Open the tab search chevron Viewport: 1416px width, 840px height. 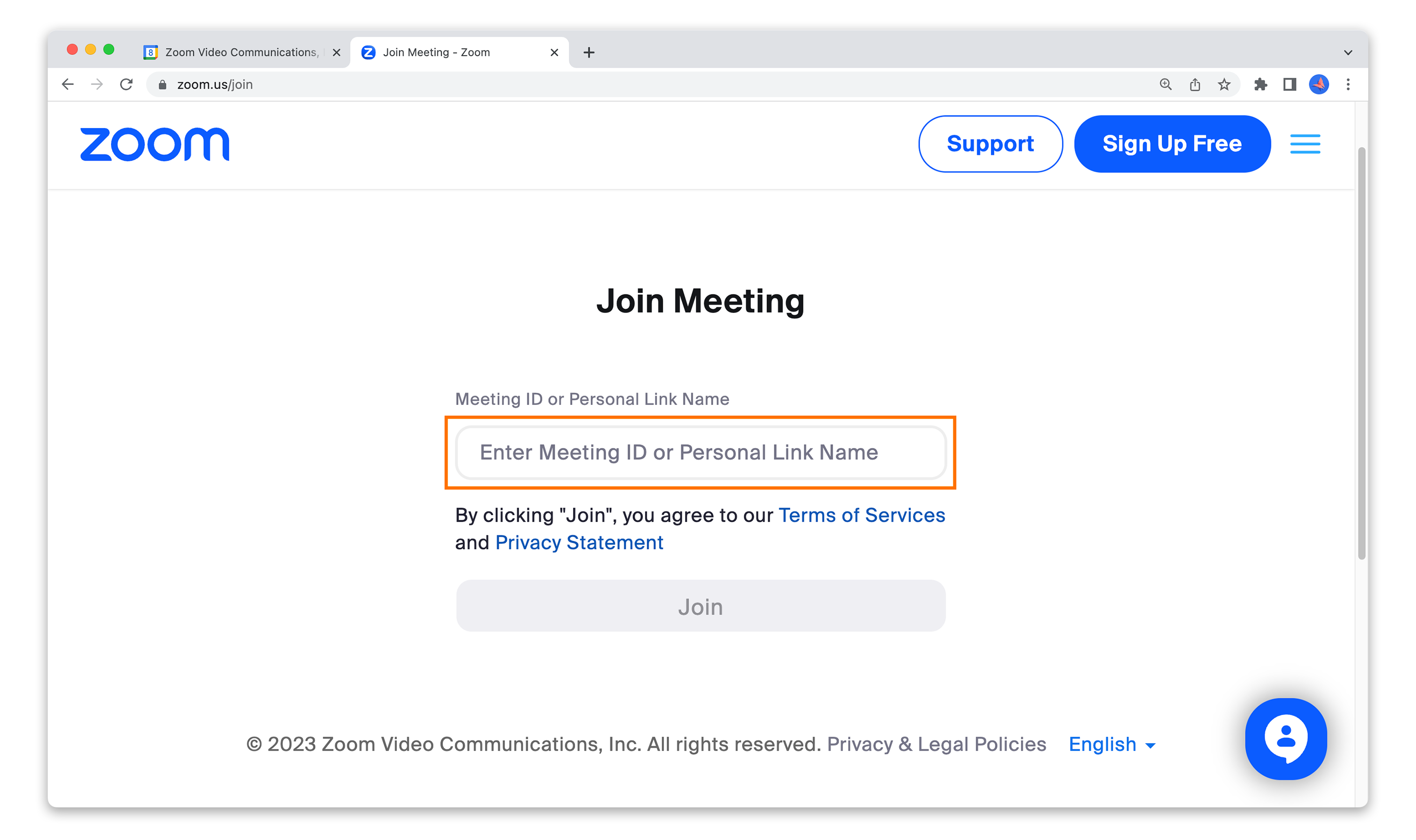(1347, 52)
